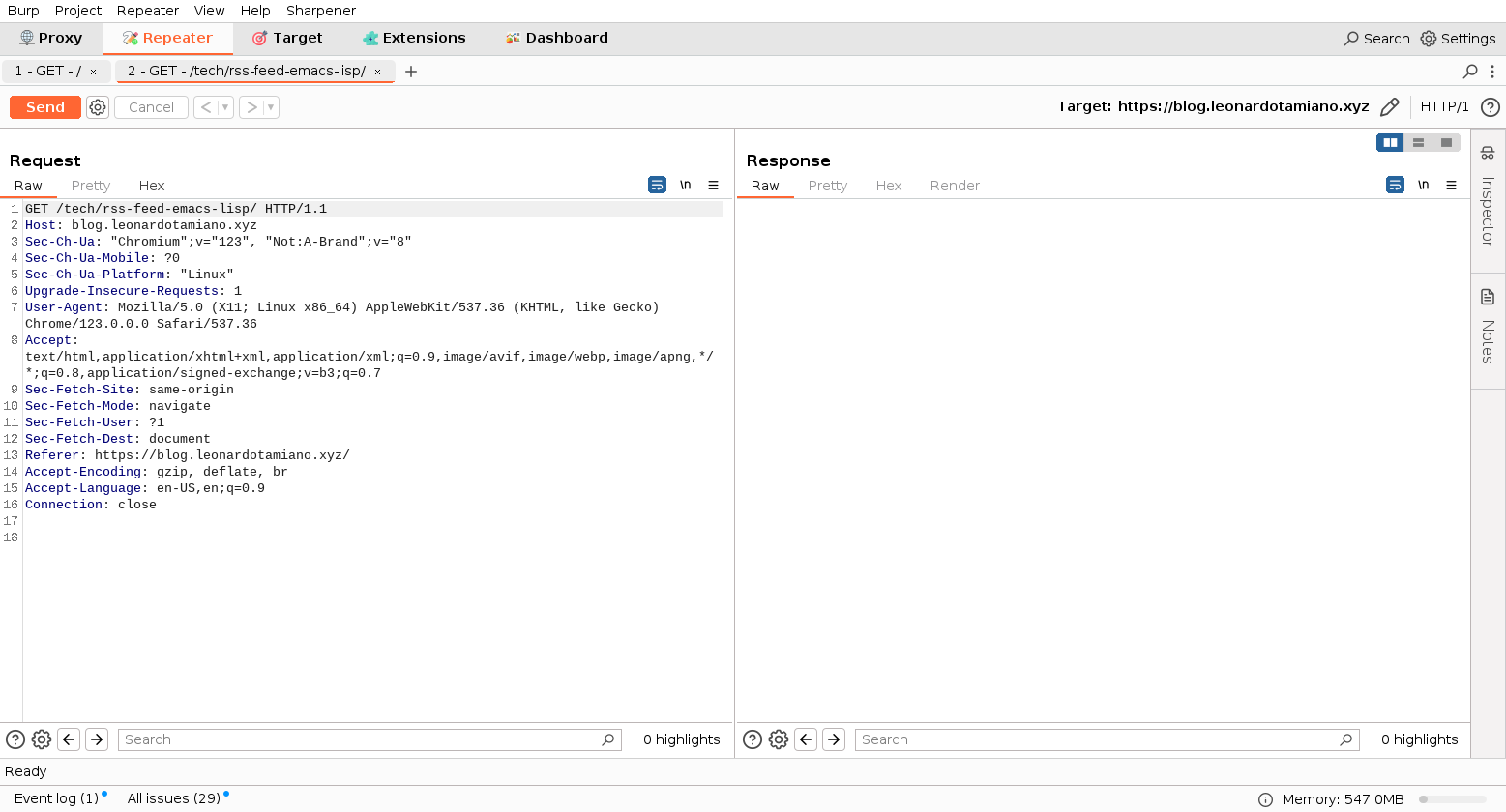Select Request Raw view
This screenshot has height=812, width=1506.
tap(28, 186)
